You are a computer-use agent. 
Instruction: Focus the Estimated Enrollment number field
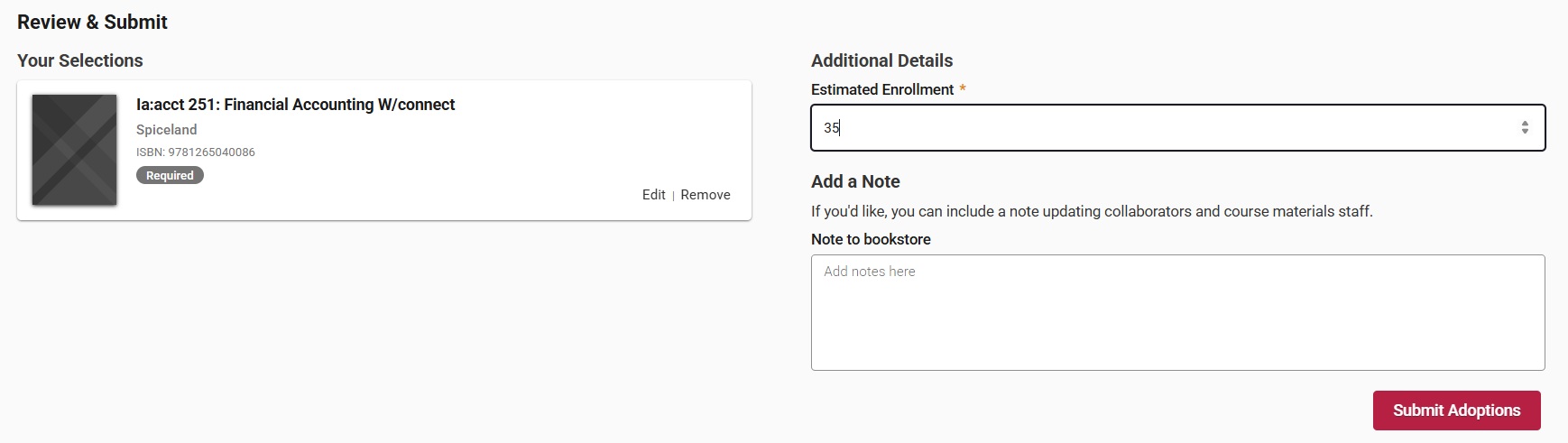point(1164,128)
